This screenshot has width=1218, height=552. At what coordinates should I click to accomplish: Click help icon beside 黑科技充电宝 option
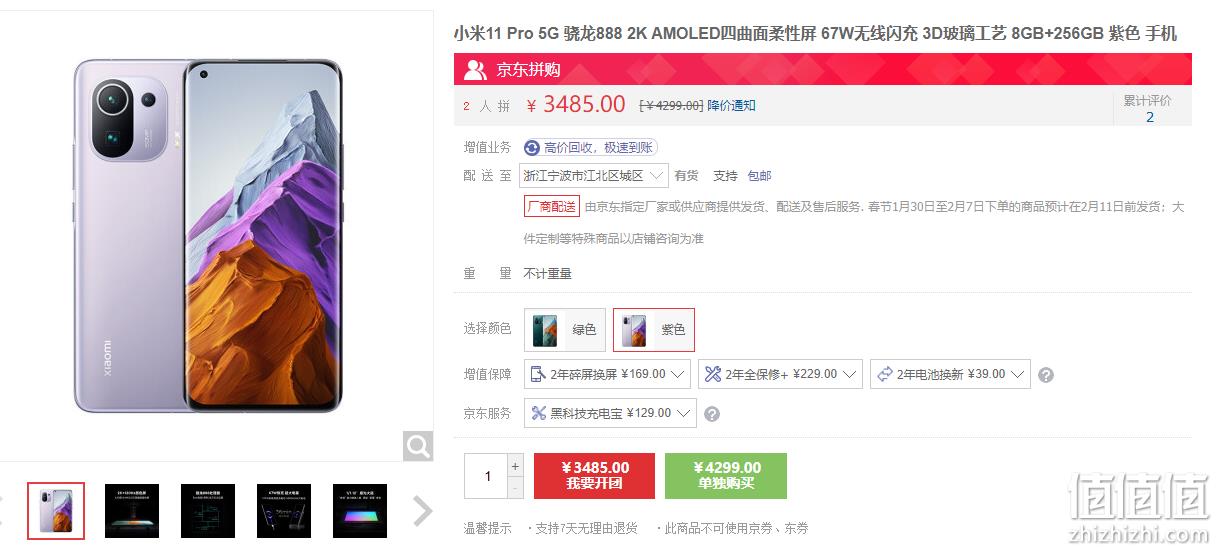[x=712, y=413]
